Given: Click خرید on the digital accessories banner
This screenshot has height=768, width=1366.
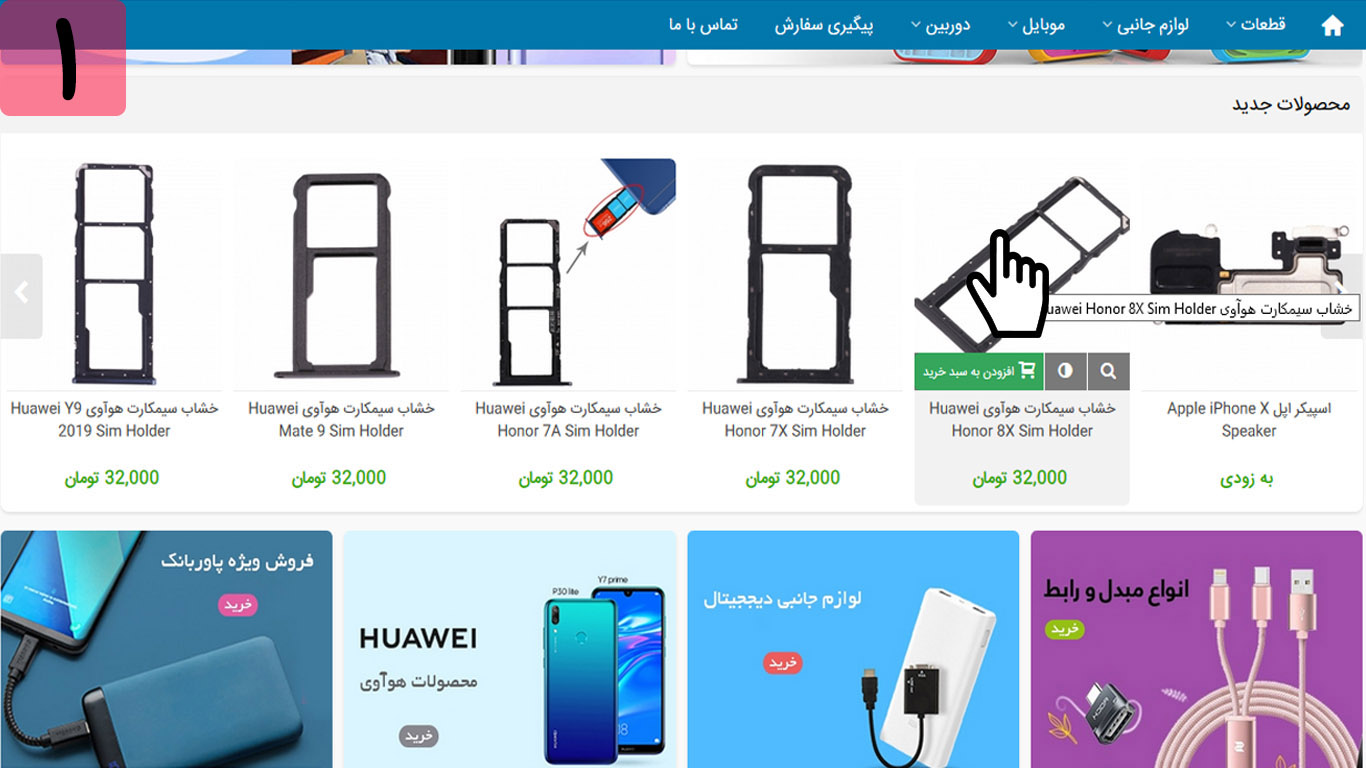Looking at the screenshot, I should (x=783, y=662).
